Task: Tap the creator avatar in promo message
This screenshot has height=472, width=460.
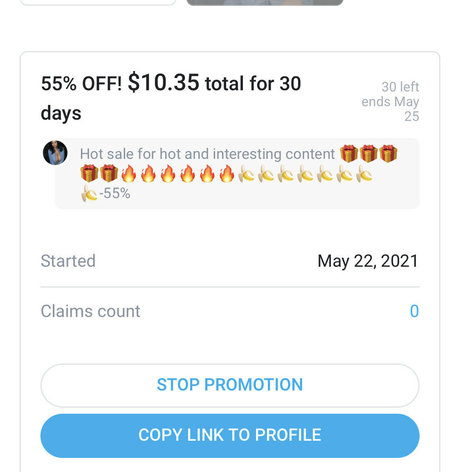Action: [55, 153]
